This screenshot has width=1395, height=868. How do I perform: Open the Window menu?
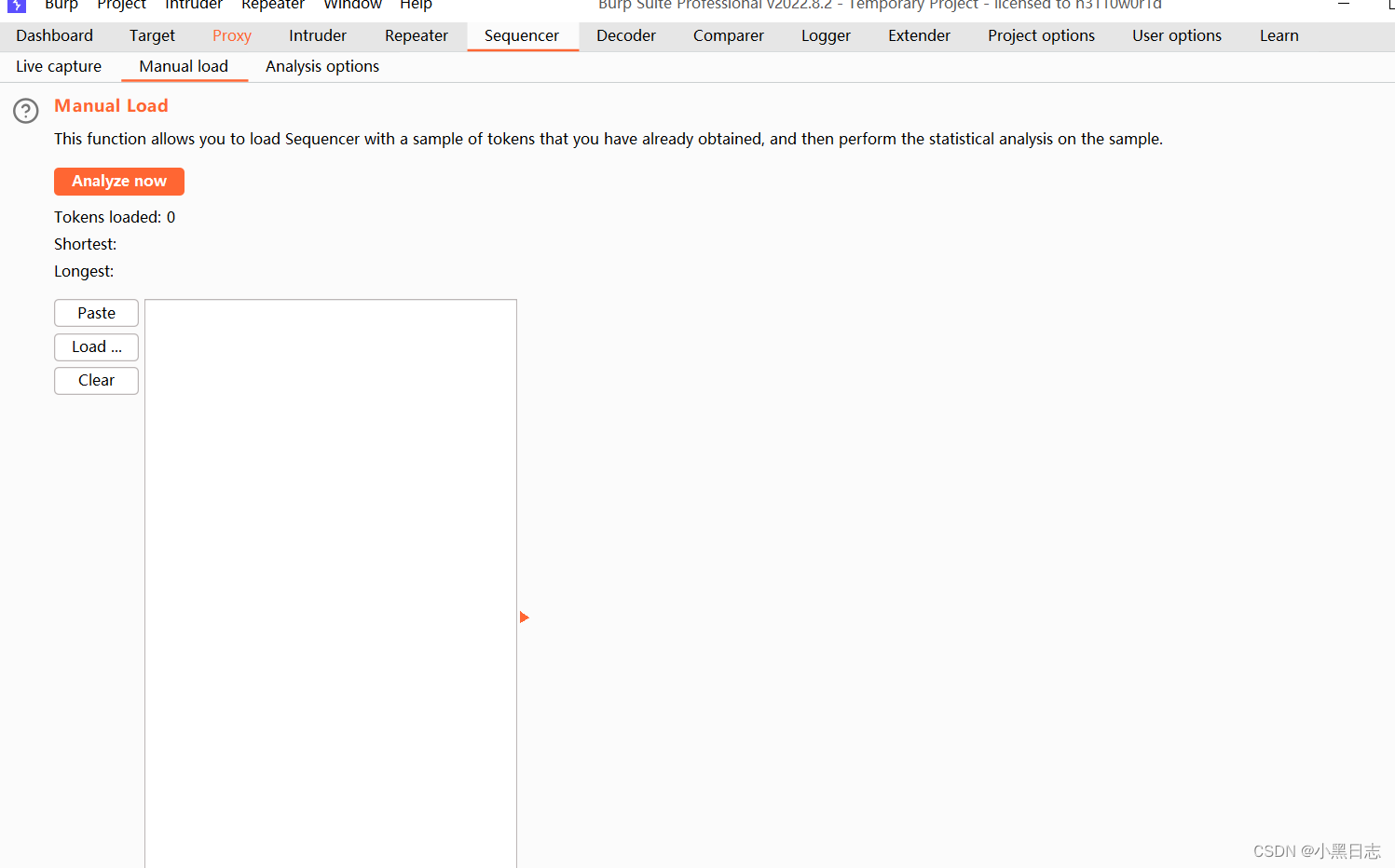pyautogui.click(x=352, y=5)
